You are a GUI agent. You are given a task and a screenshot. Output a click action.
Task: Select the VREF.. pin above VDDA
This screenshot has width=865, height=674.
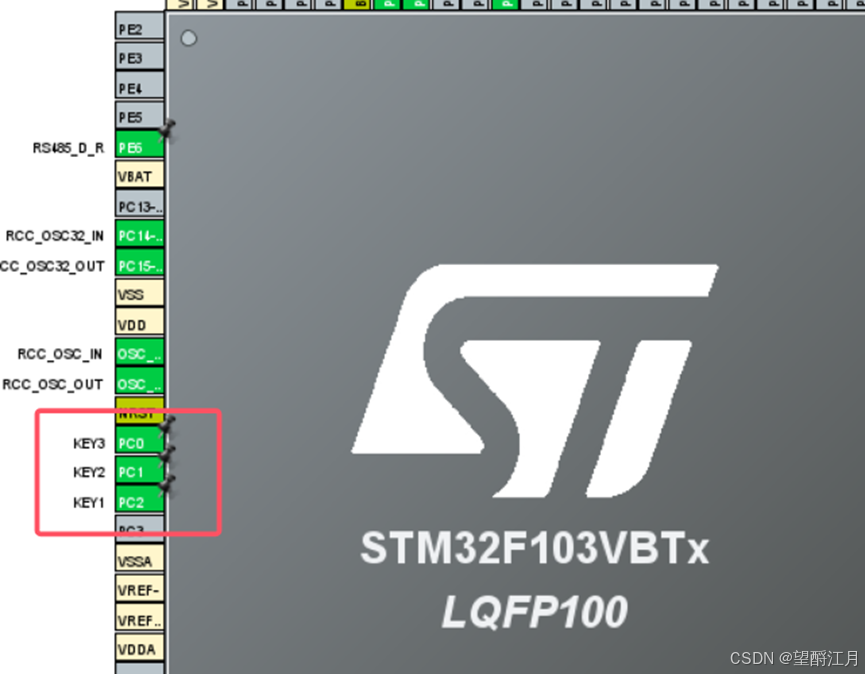click(x=140, y=619)
